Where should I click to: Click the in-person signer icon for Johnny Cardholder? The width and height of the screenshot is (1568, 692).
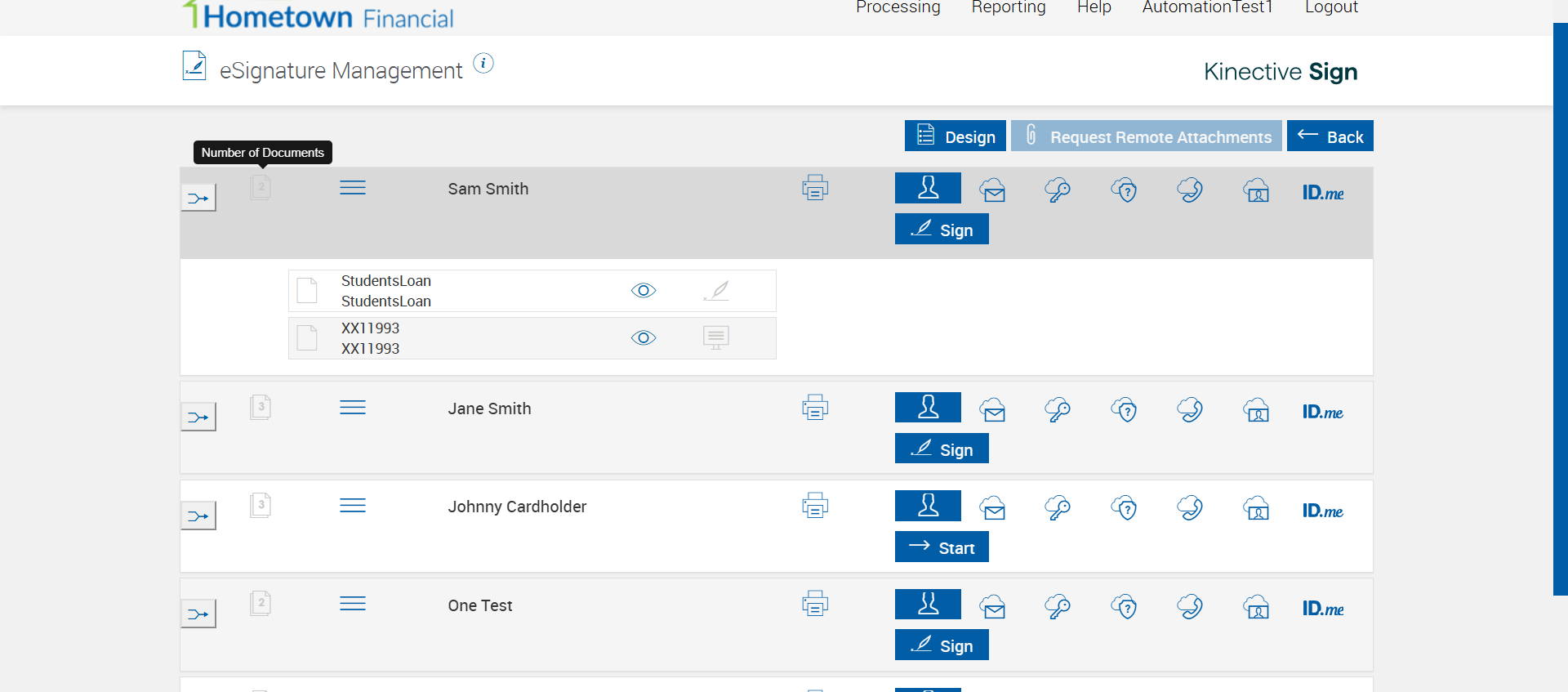pyautogui.click(x=928, y=506)
